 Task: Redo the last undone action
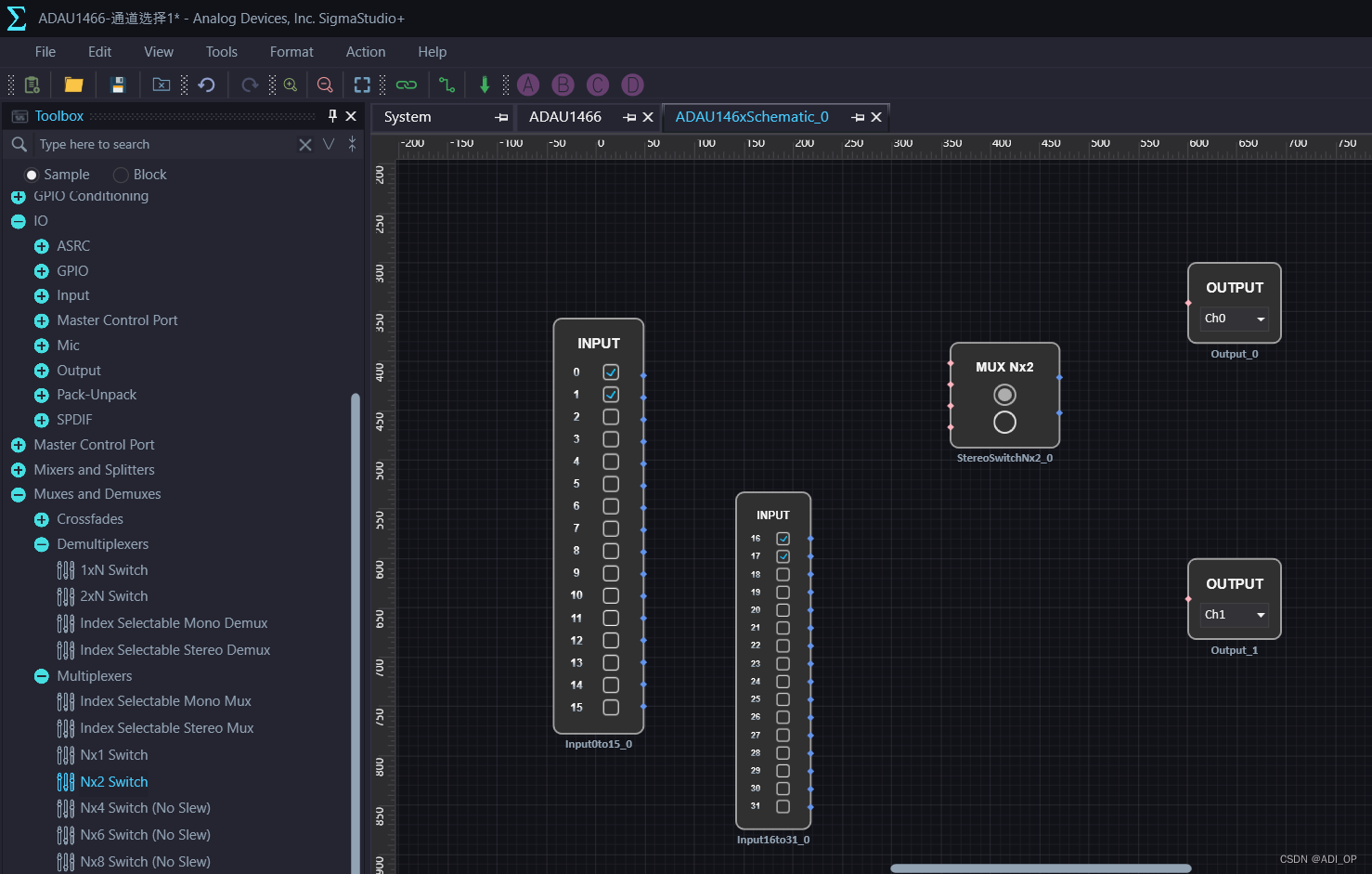point(250,85)
